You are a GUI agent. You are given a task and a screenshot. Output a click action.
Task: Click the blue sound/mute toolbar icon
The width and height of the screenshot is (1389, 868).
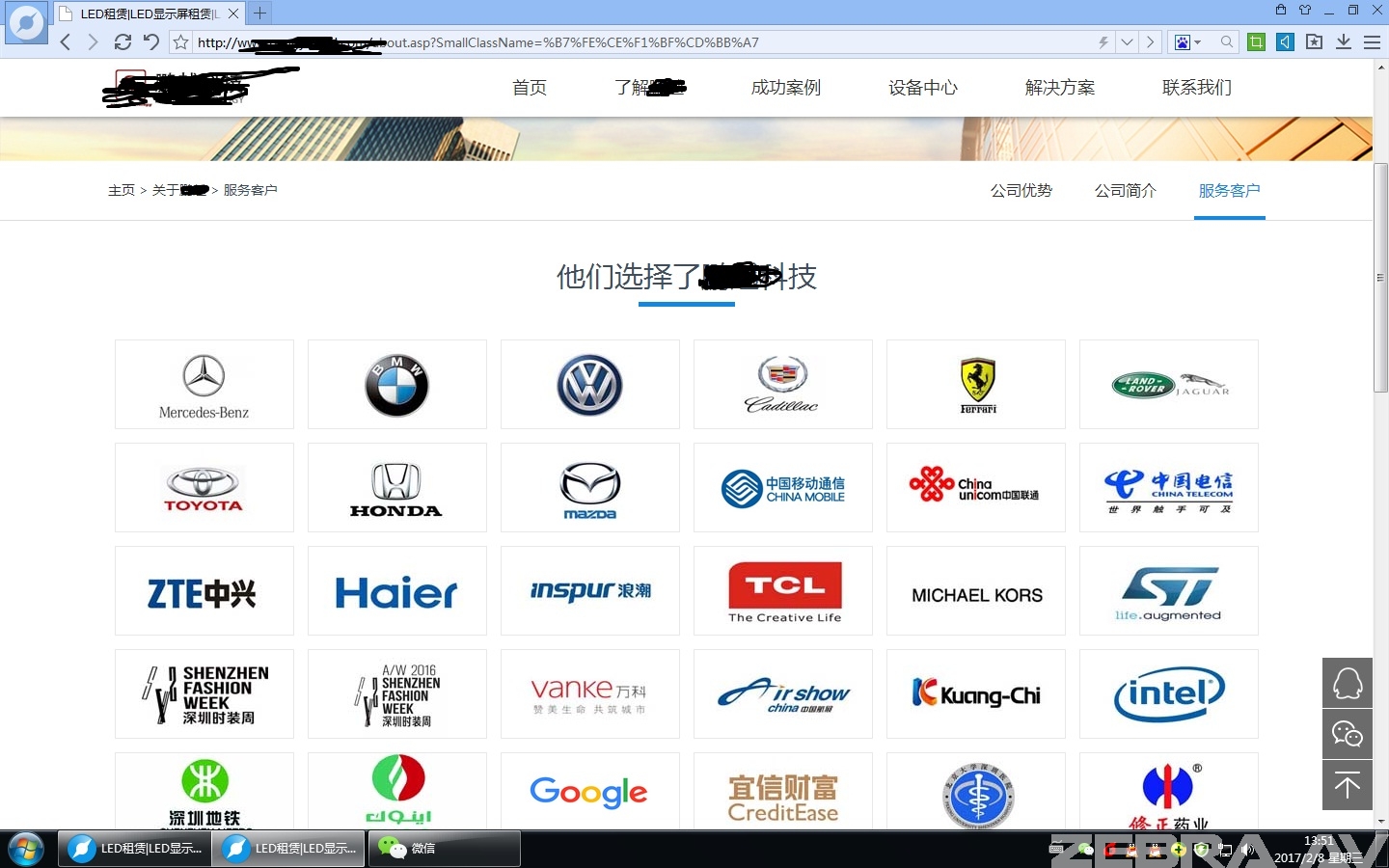click(x=1285, y=41)
